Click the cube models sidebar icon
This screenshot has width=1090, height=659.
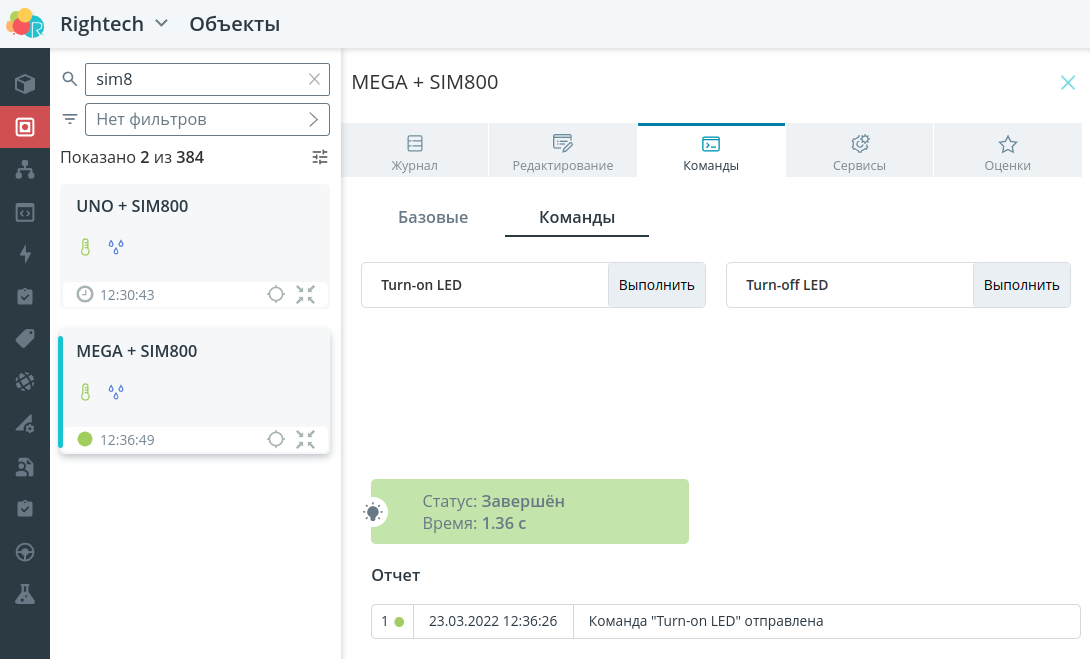coord(25,84)
